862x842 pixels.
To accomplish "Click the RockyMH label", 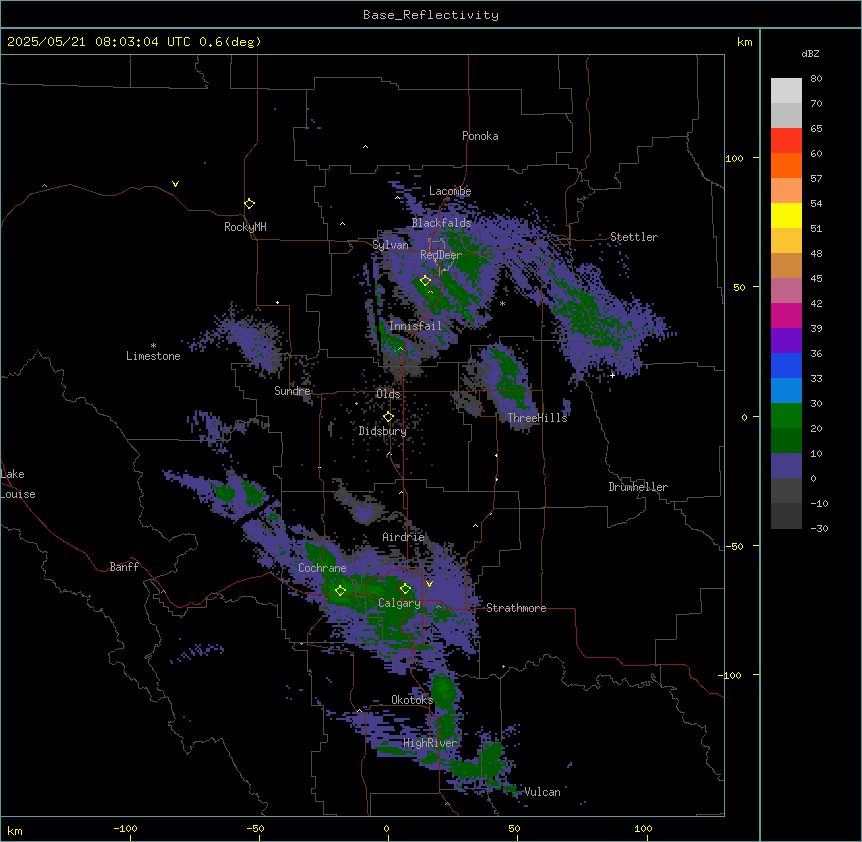I will (245, 227).
